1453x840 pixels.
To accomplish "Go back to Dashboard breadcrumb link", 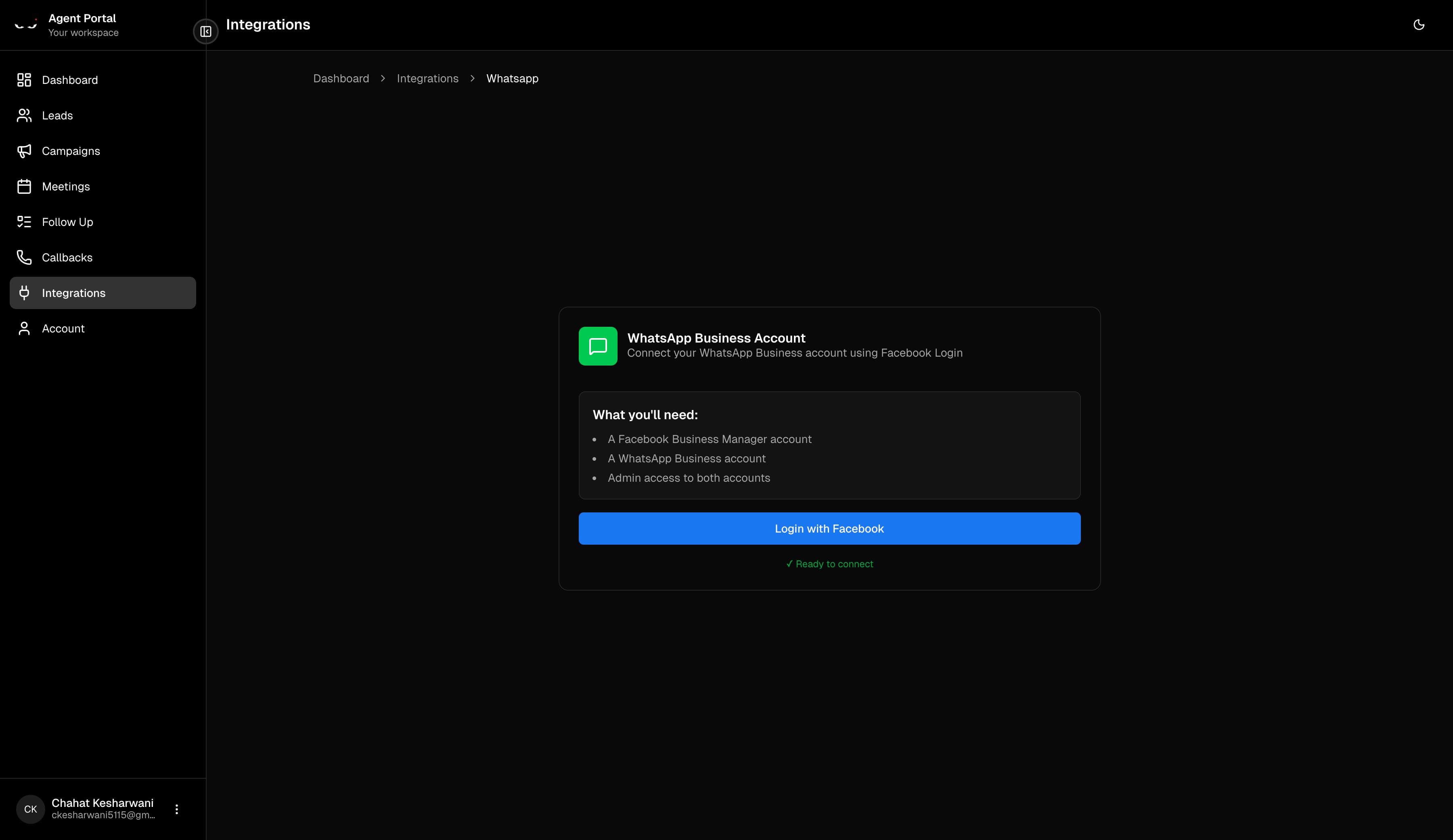I will point(341,78).
